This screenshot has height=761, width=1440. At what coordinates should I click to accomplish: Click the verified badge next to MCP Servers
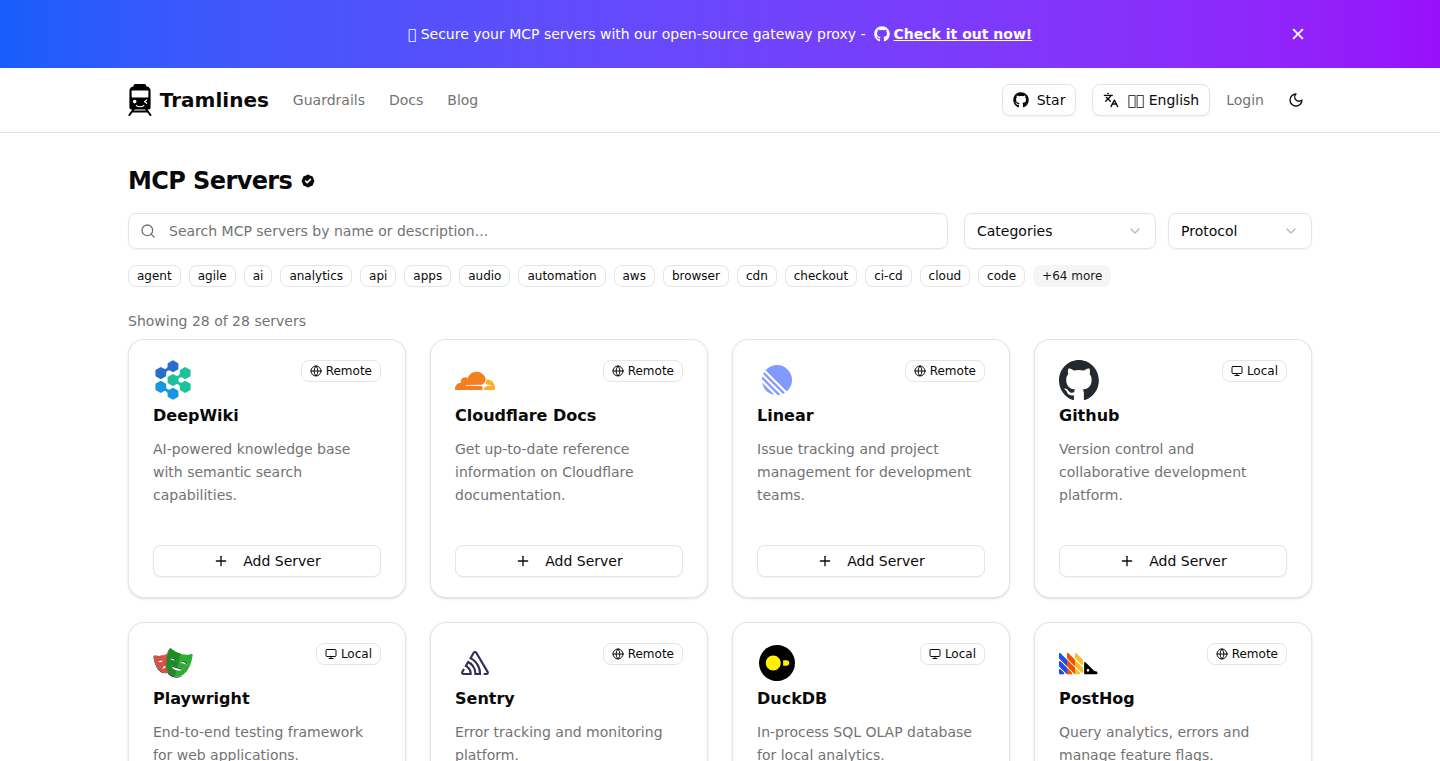[308, 181]
